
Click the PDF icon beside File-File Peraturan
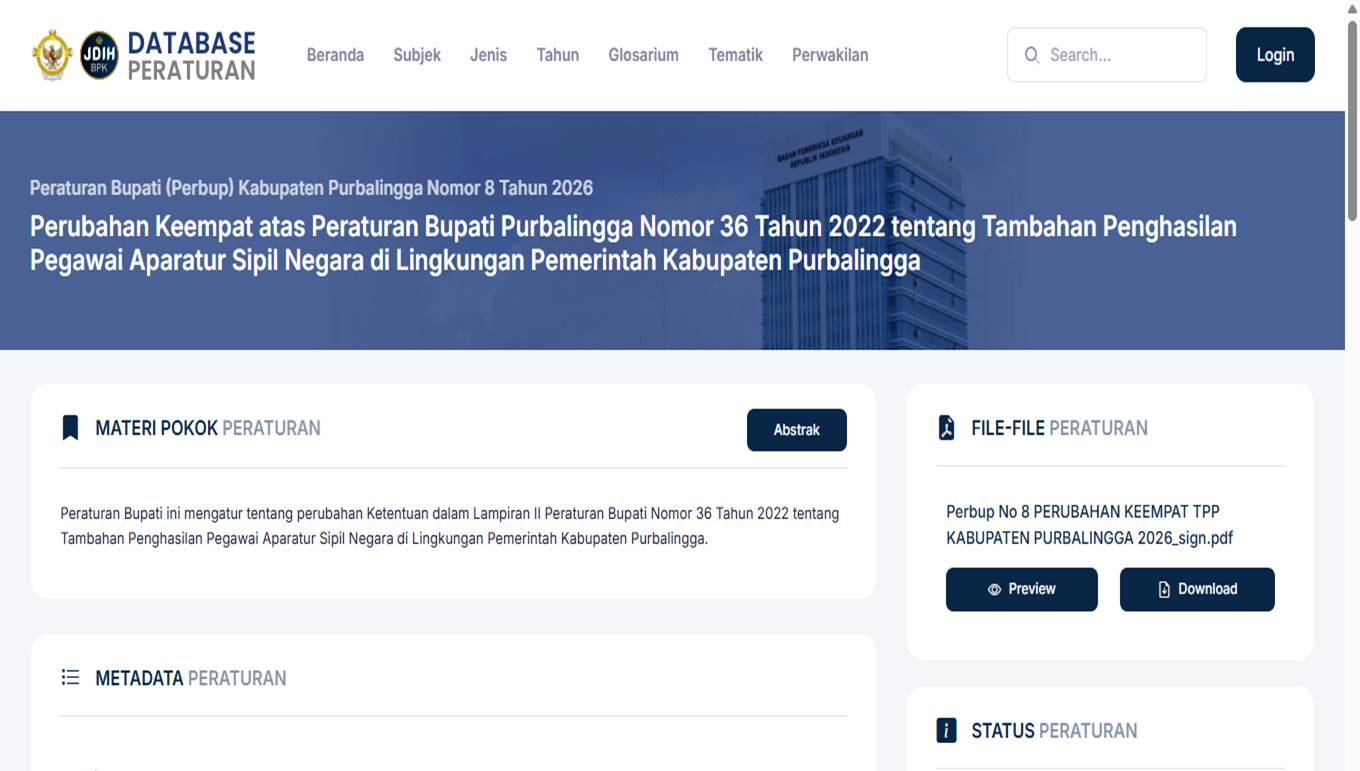pos(946,428)
